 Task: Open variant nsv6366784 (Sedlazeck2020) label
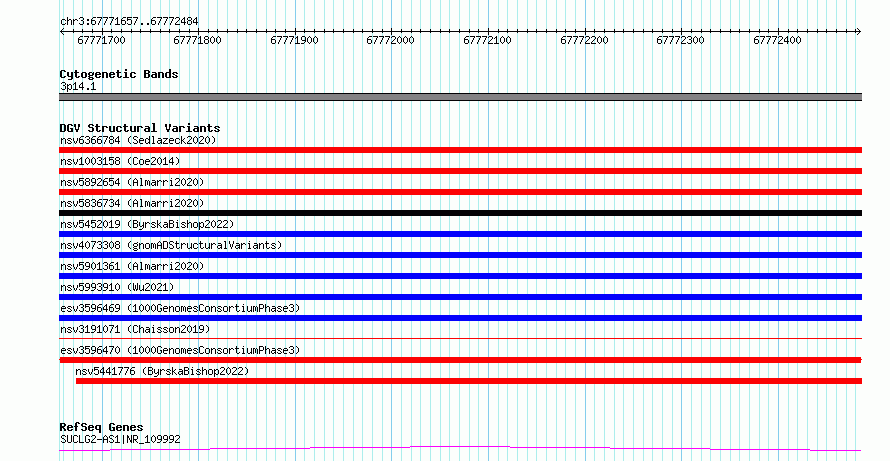138,140
